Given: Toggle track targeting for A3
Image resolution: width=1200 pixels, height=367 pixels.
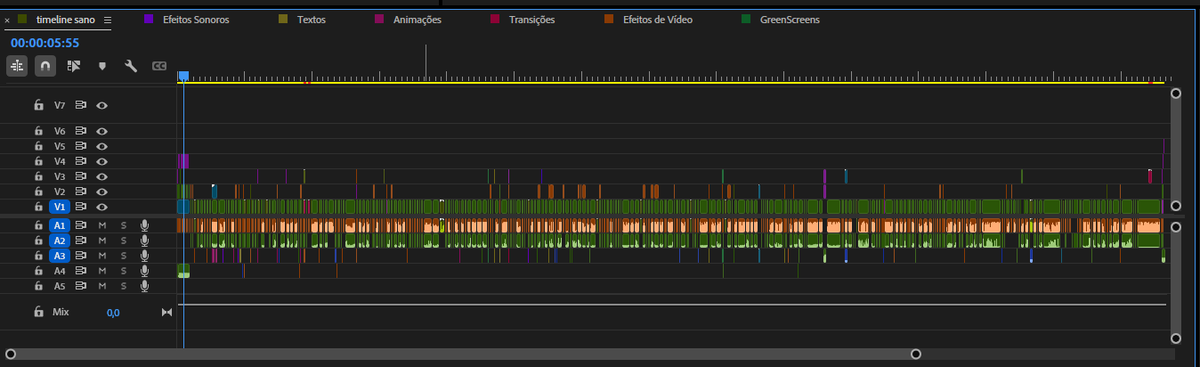Looking at the screenshot, I should (x=59, y=256).
